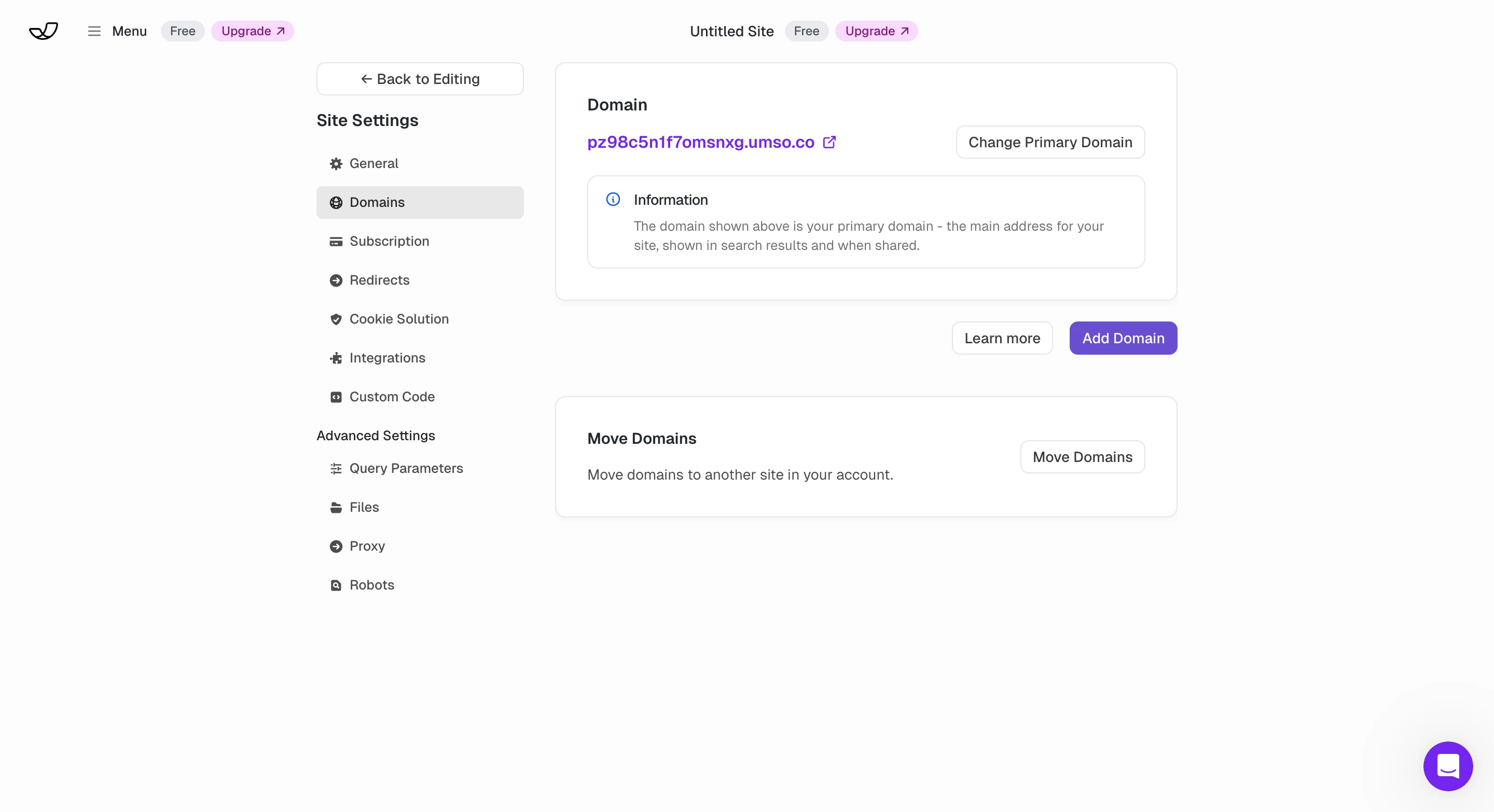Select the Domains globe icon
The height and width of the screenshot is (812, 1494).
tap(336, 202)
